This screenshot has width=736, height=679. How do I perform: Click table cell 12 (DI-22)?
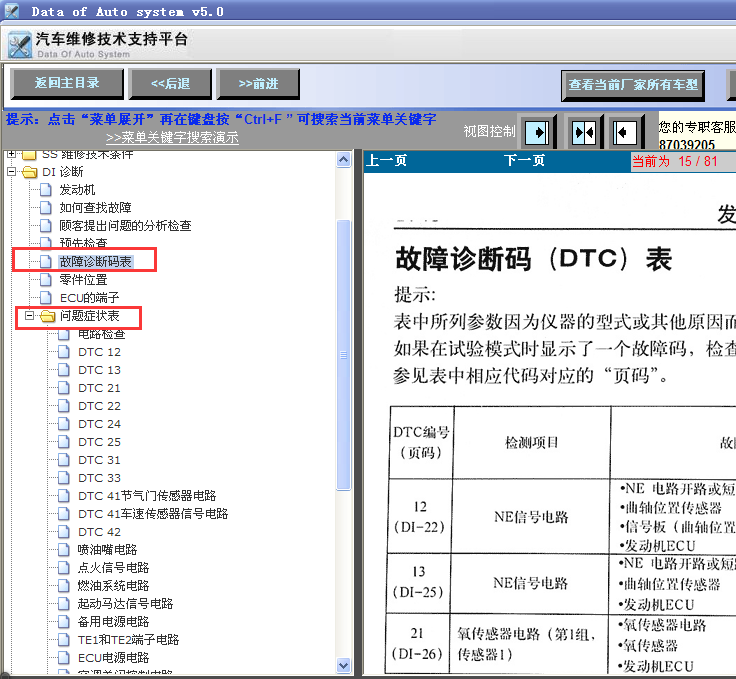pos(421,516)
